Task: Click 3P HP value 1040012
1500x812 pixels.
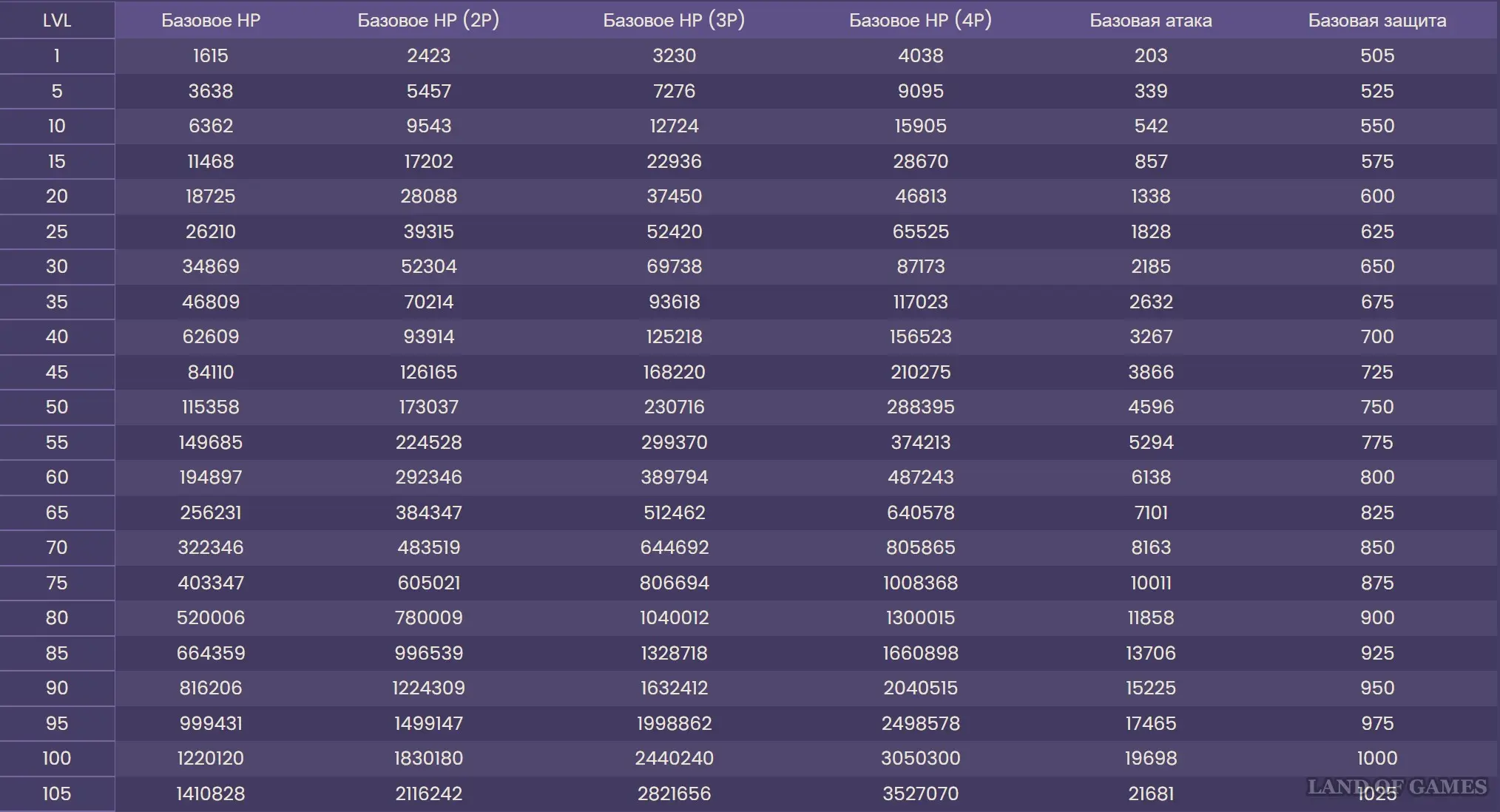Action: point(674,618)
